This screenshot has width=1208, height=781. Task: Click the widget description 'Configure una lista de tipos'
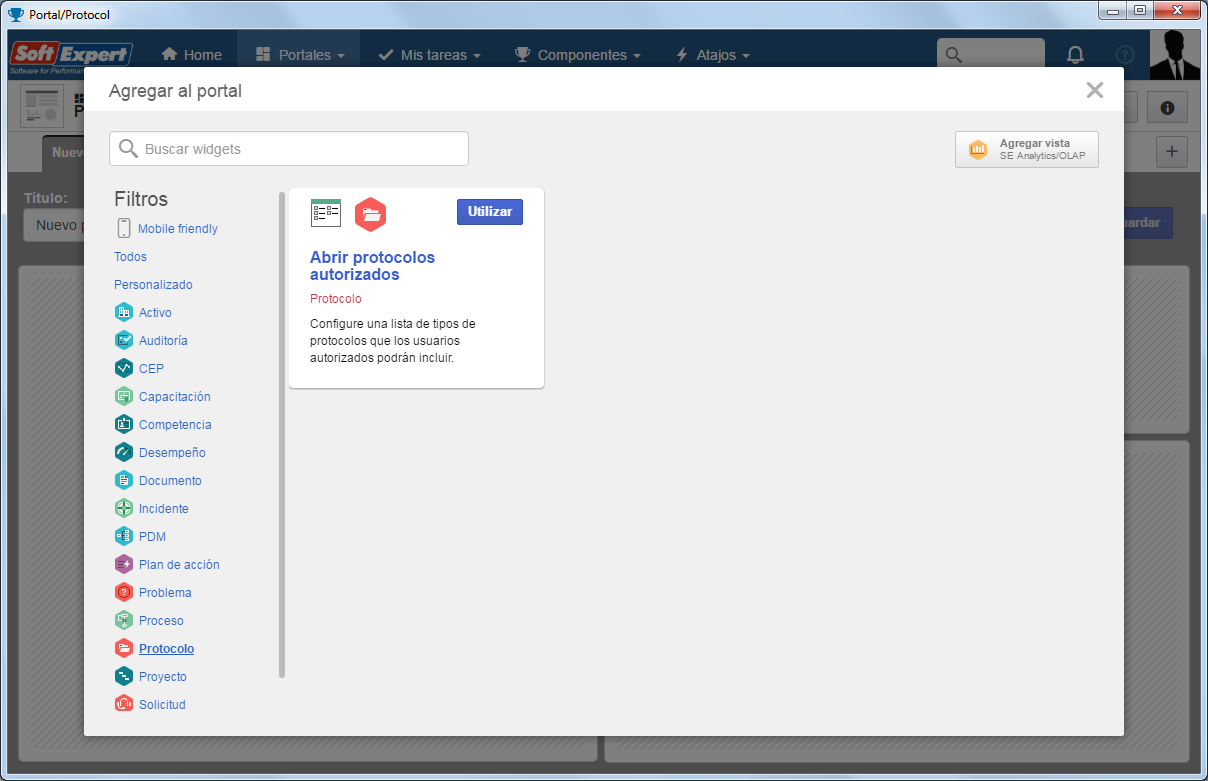[393, 341]
